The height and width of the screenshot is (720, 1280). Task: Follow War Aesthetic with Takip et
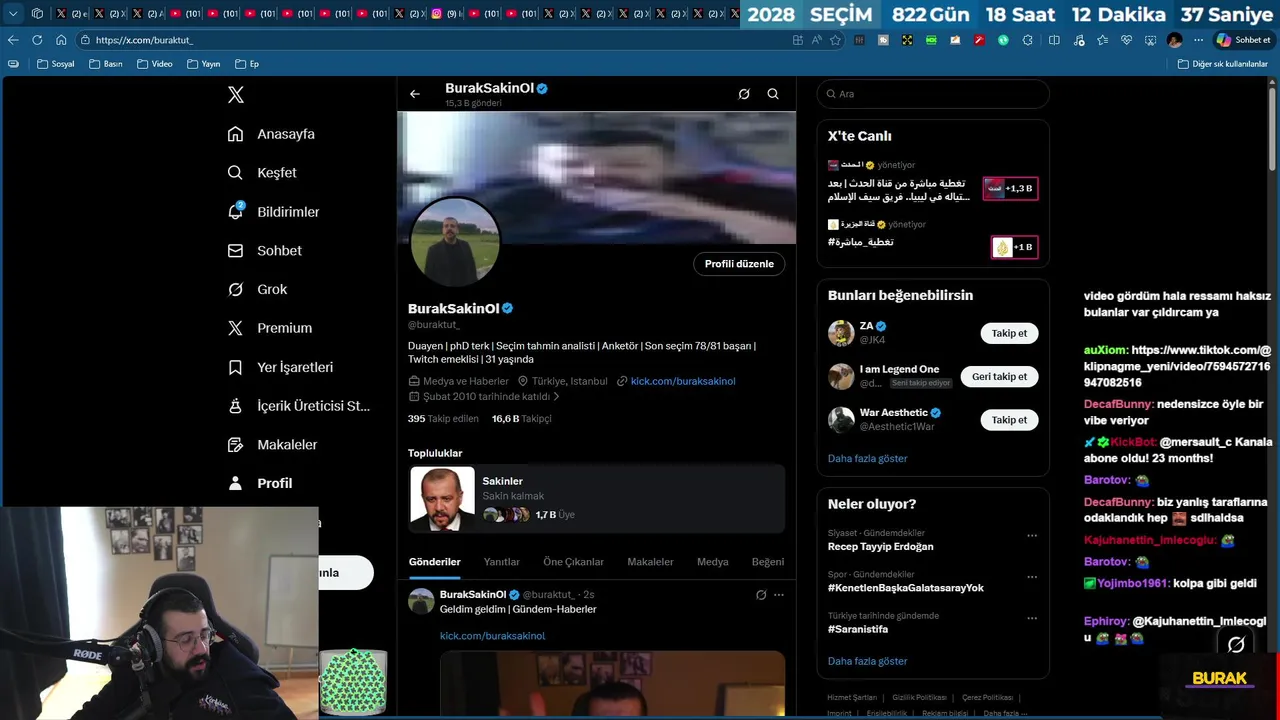coord(1009,420)
